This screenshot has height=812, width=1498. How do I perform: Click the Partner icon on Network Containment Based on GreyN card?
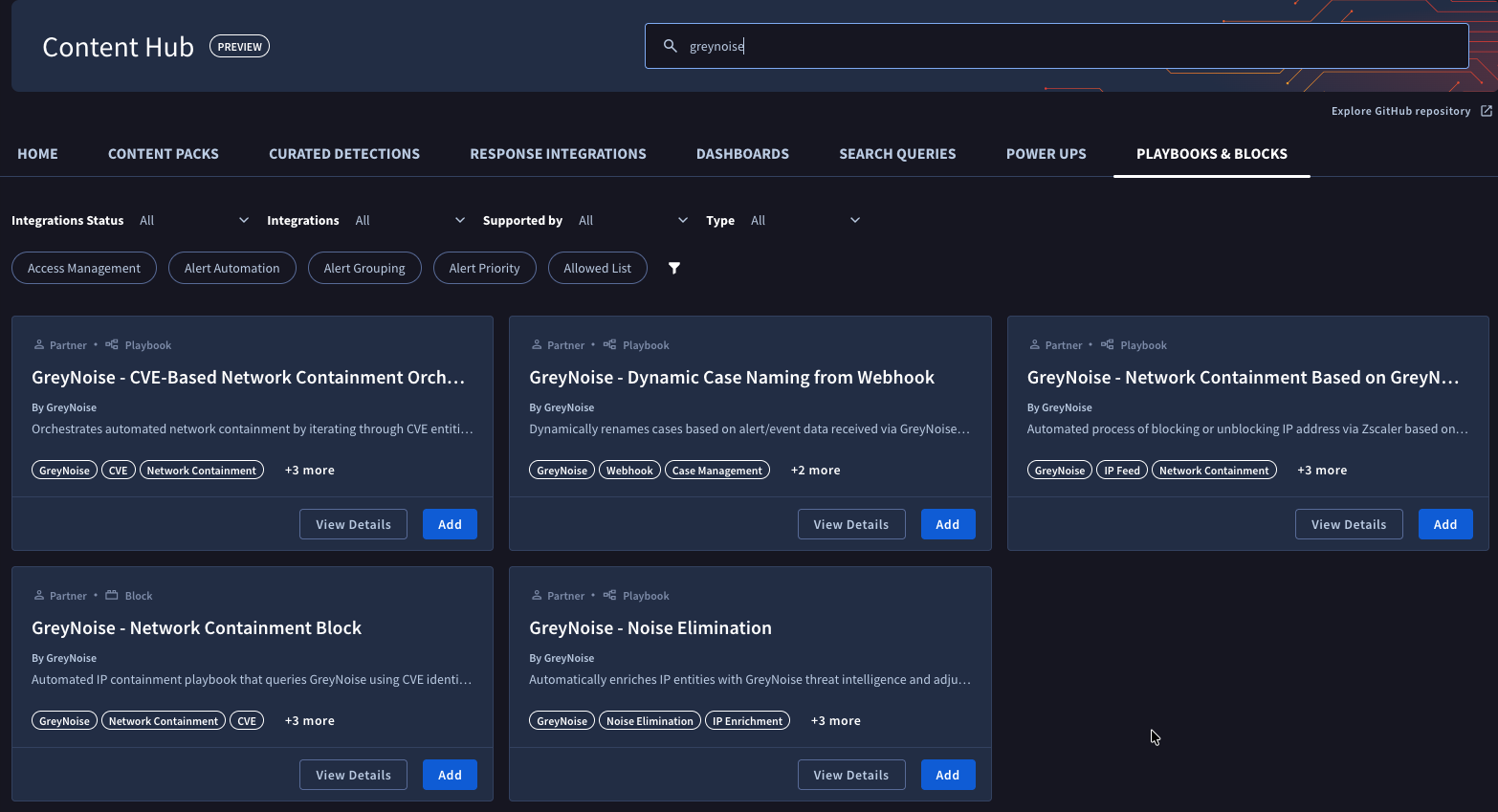[x=1034, y=344]
